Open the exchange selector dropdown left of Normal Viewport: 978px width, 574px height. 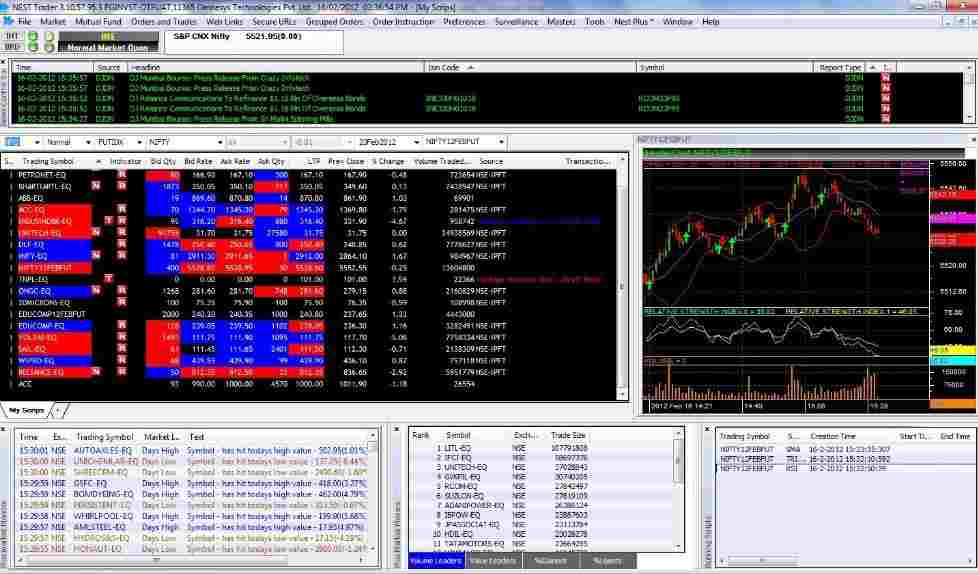37,142
